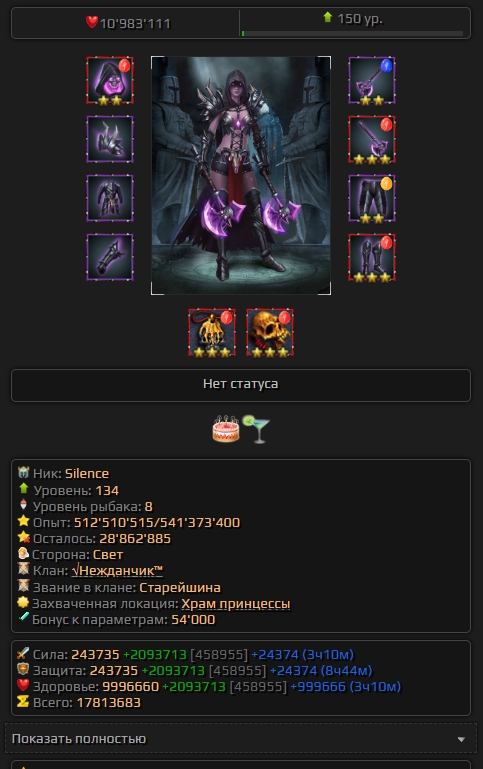Open the purple hooded helmet item
This screenshot has width=483, height=769.
click(110, 80)
